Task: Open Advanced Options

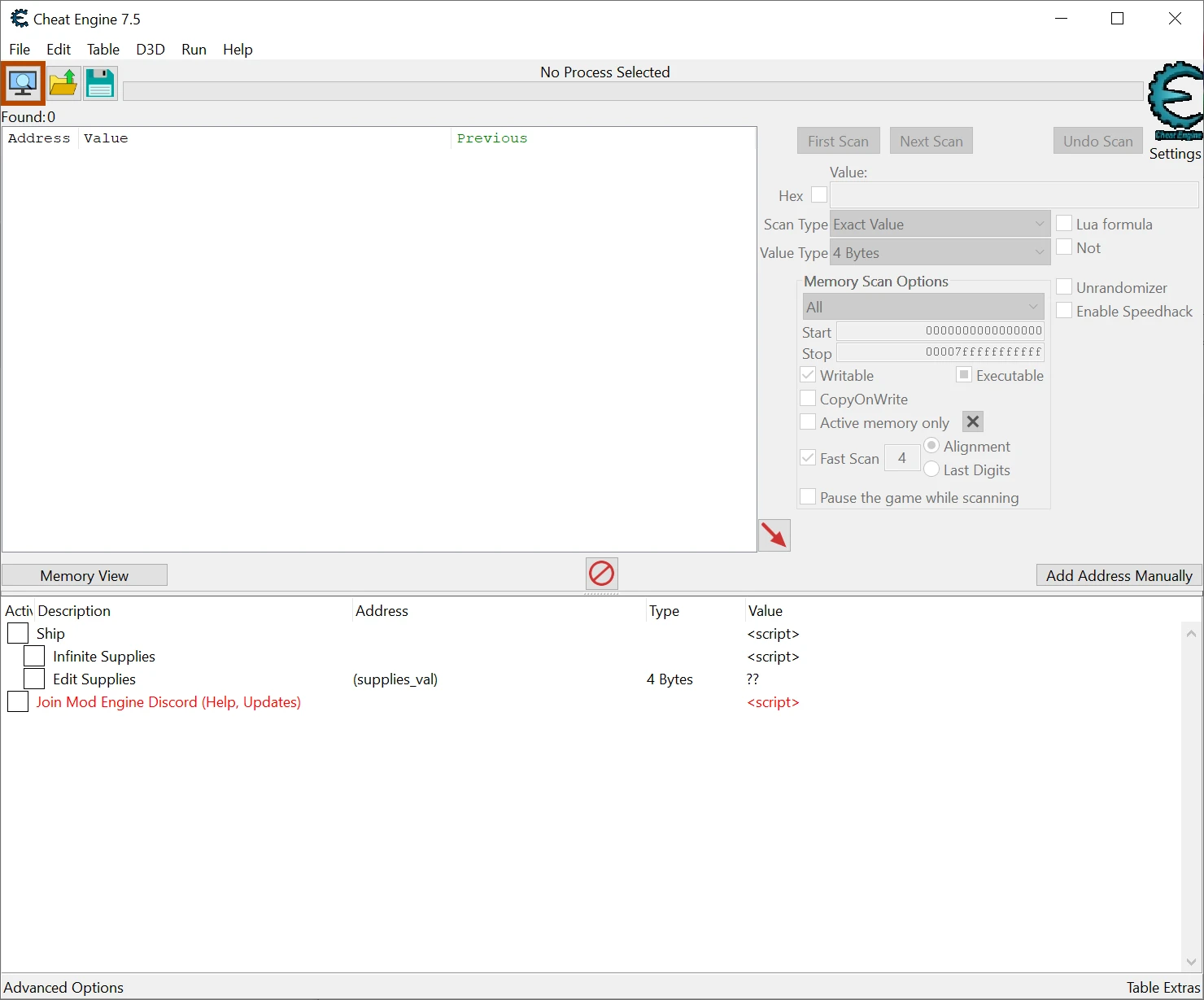Action: click(x=64, y=987)
